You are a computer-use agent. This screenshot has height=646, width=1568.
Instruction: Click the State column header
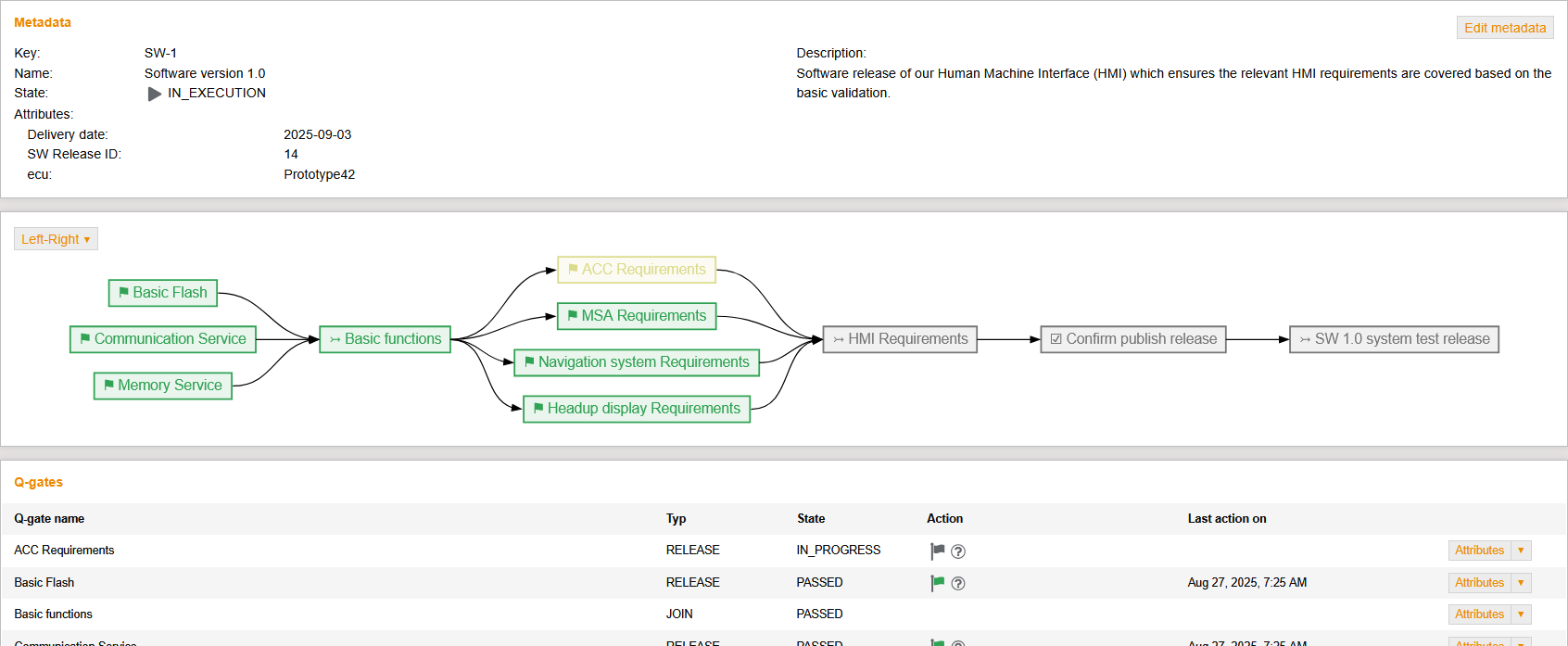810,519
